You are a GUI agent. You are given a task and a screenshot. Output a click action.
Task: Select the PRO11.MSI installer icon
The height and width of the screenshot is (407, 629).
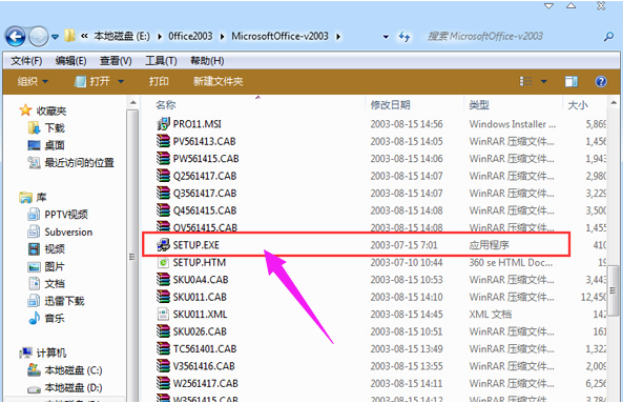pyautogui.click(x=164, y=123)
